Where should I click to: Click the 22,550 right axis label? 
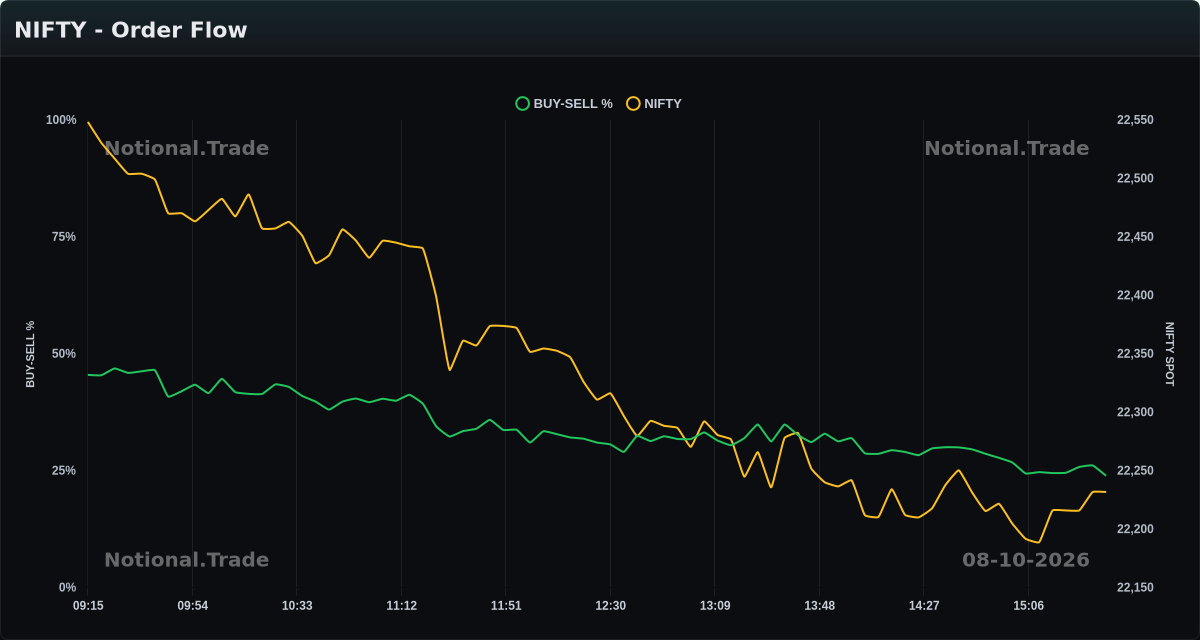coord(1135,120)
